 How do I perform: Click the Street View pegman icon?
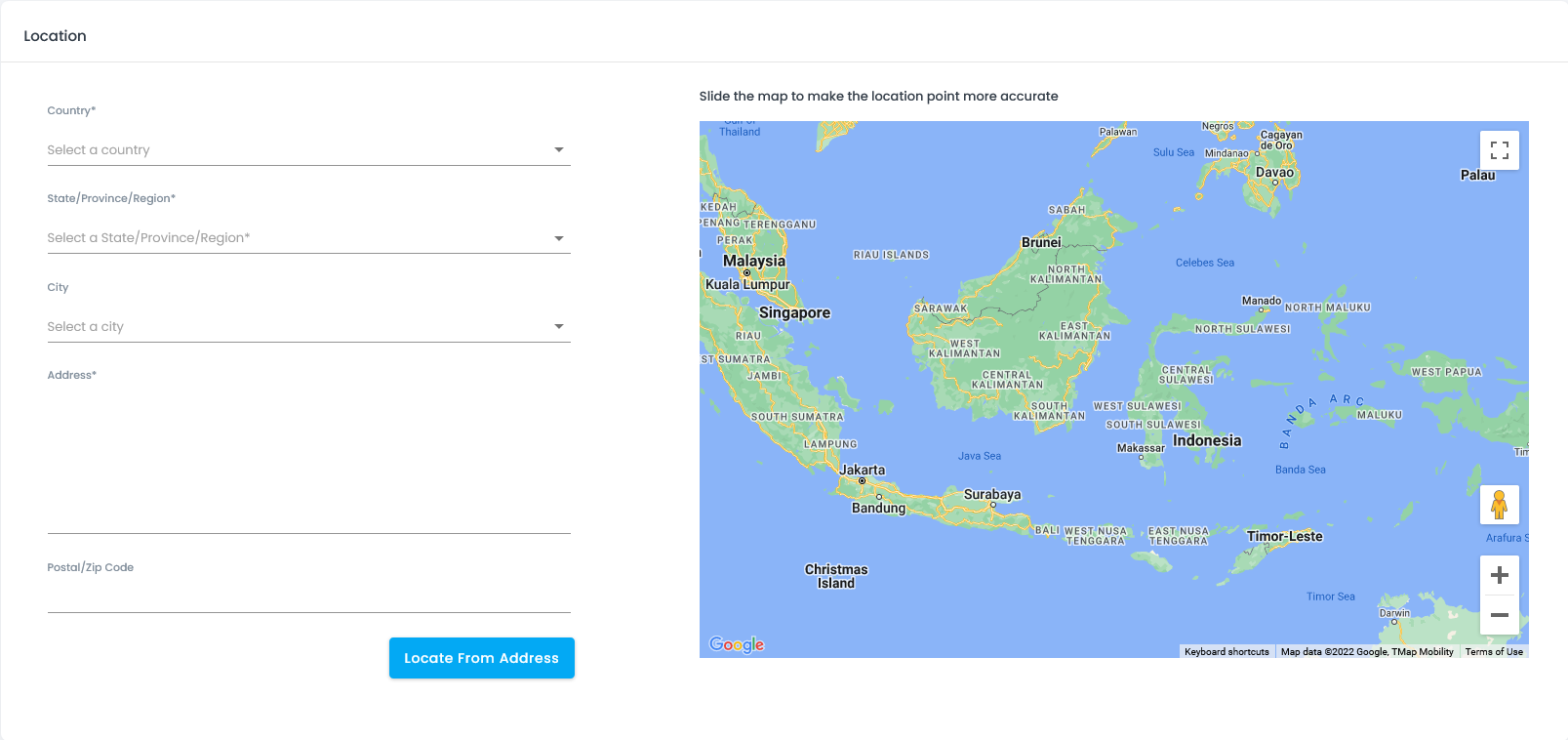(x=1499, y=505)
